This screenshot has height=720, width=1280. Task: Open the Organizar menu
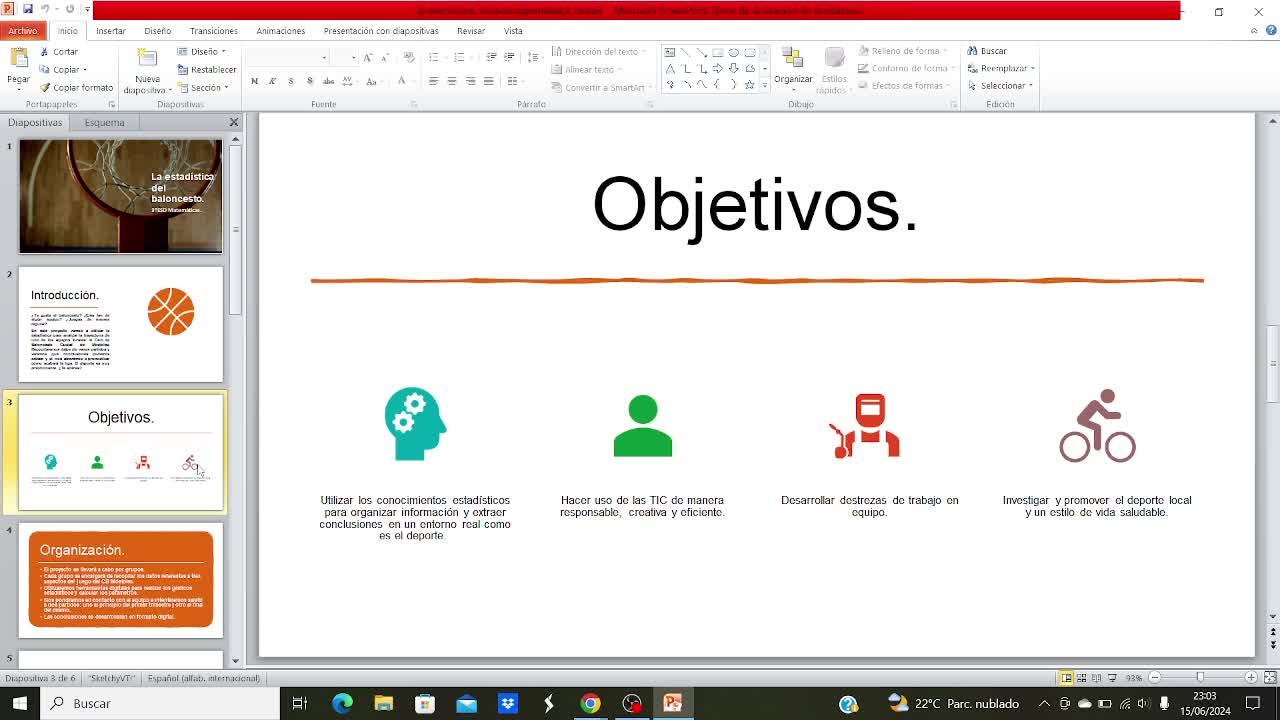click(x=793, y=70)
